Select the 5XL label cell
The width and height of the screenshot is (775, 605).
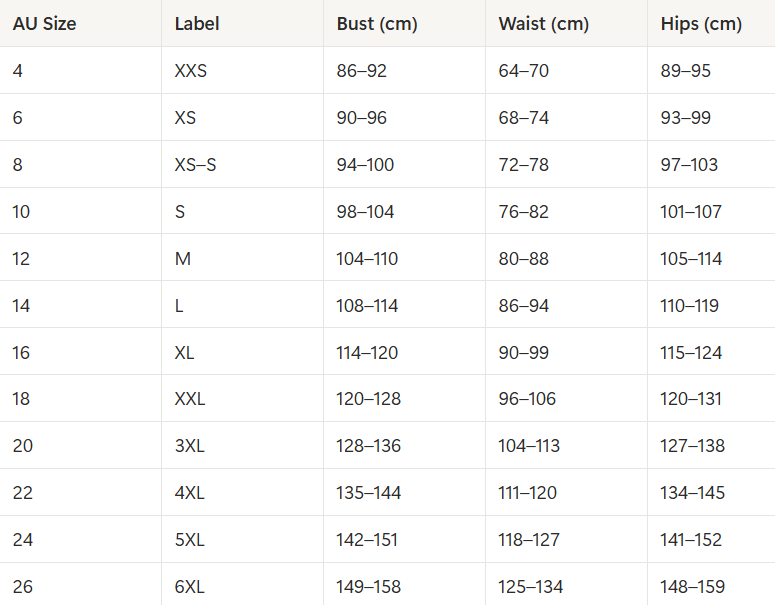coord(189,540)
